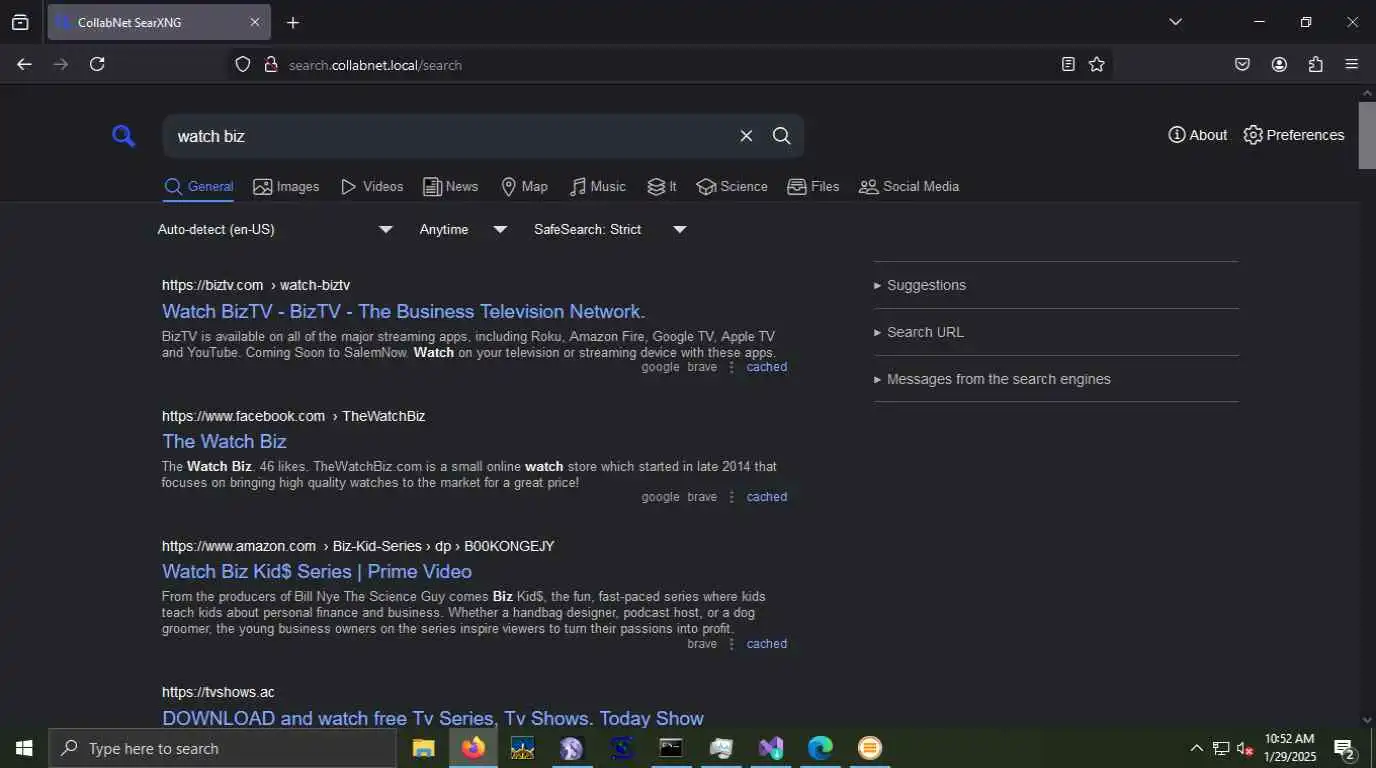
Task: Open Extensions puzzle icon
Action: pyautogui.click(x=1316, y=64)
